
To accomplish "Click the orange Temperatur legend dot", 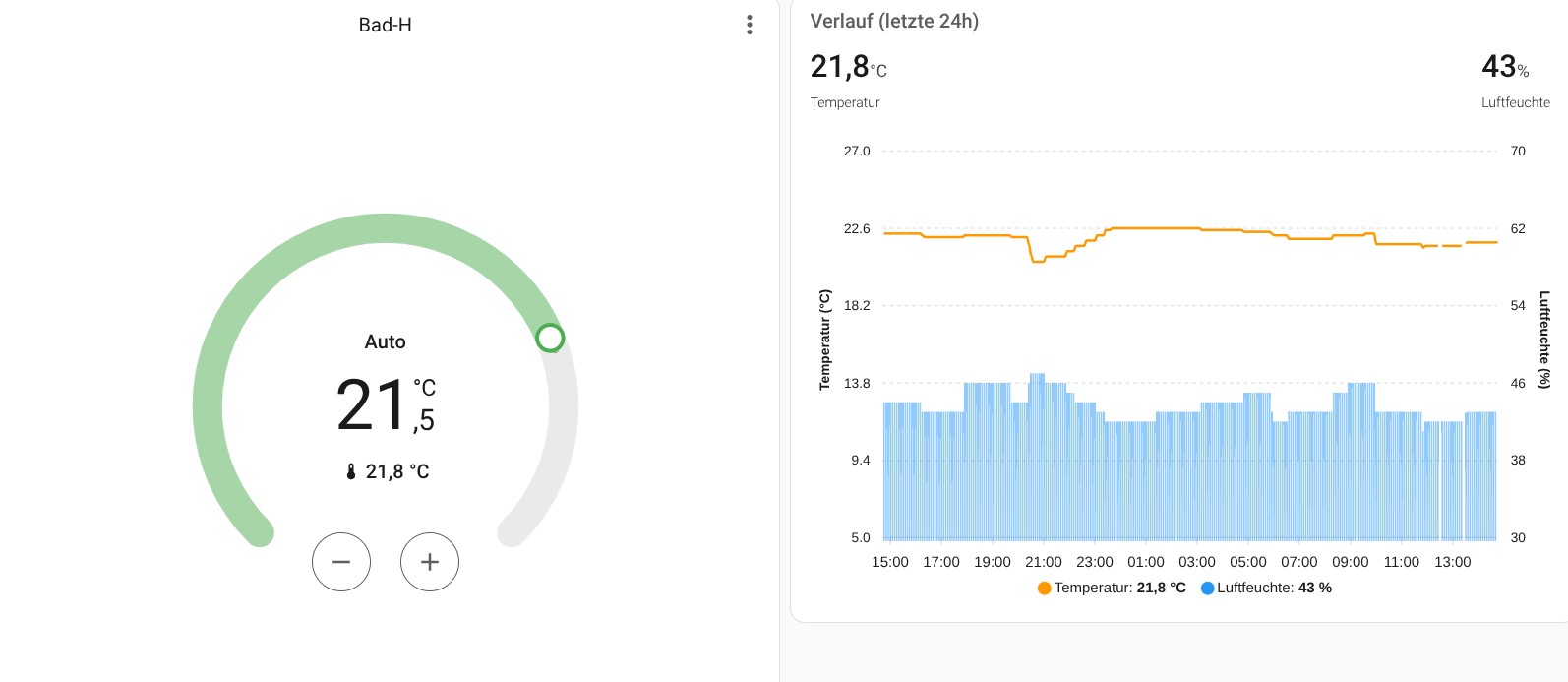I will click(1044, 589).
